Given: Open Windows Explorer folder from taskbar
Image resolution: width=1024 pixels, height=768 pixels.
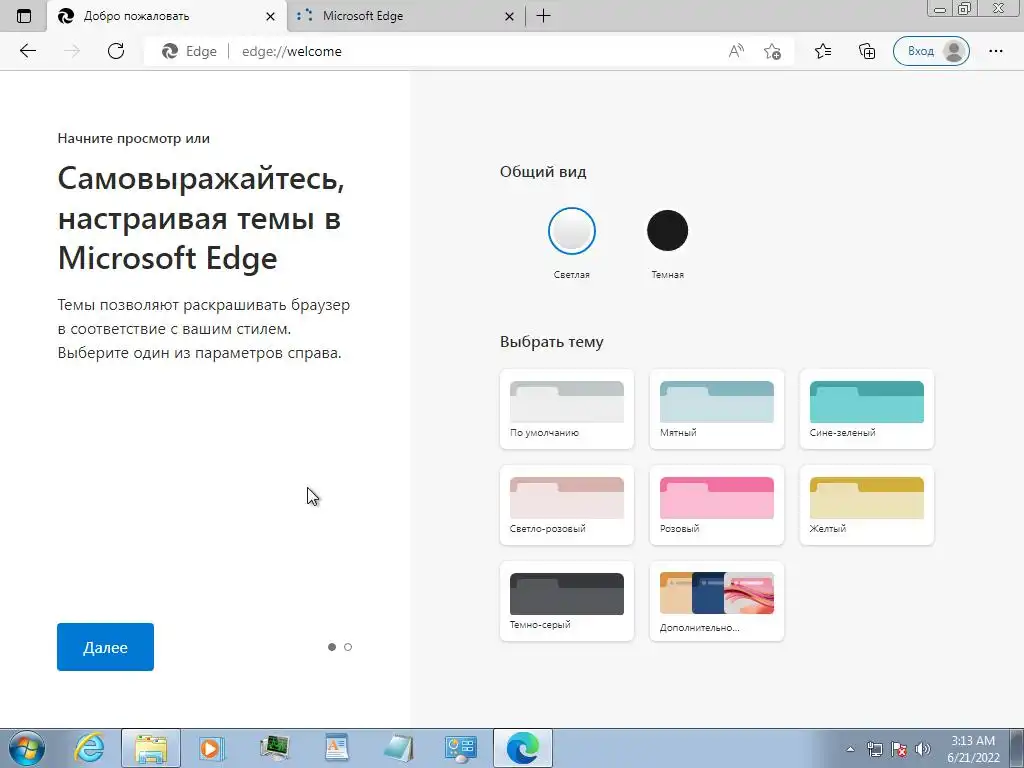Looking at the screenshot, I should 151,748.
